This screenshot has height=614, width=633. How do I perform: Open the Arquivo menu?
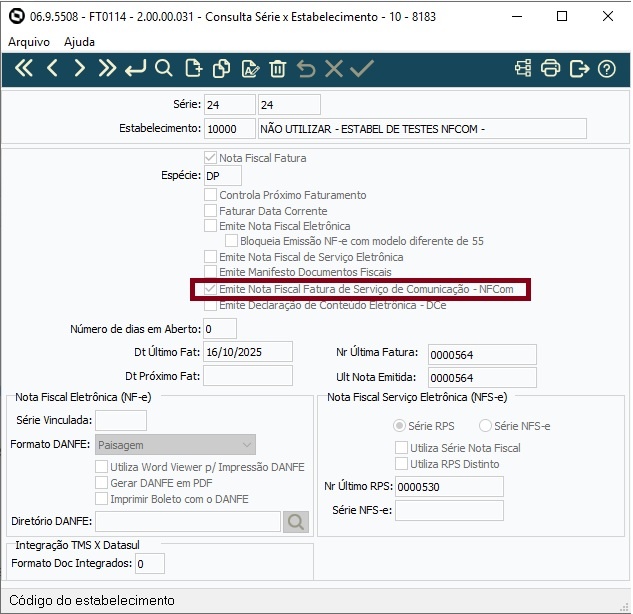(29, 42)
